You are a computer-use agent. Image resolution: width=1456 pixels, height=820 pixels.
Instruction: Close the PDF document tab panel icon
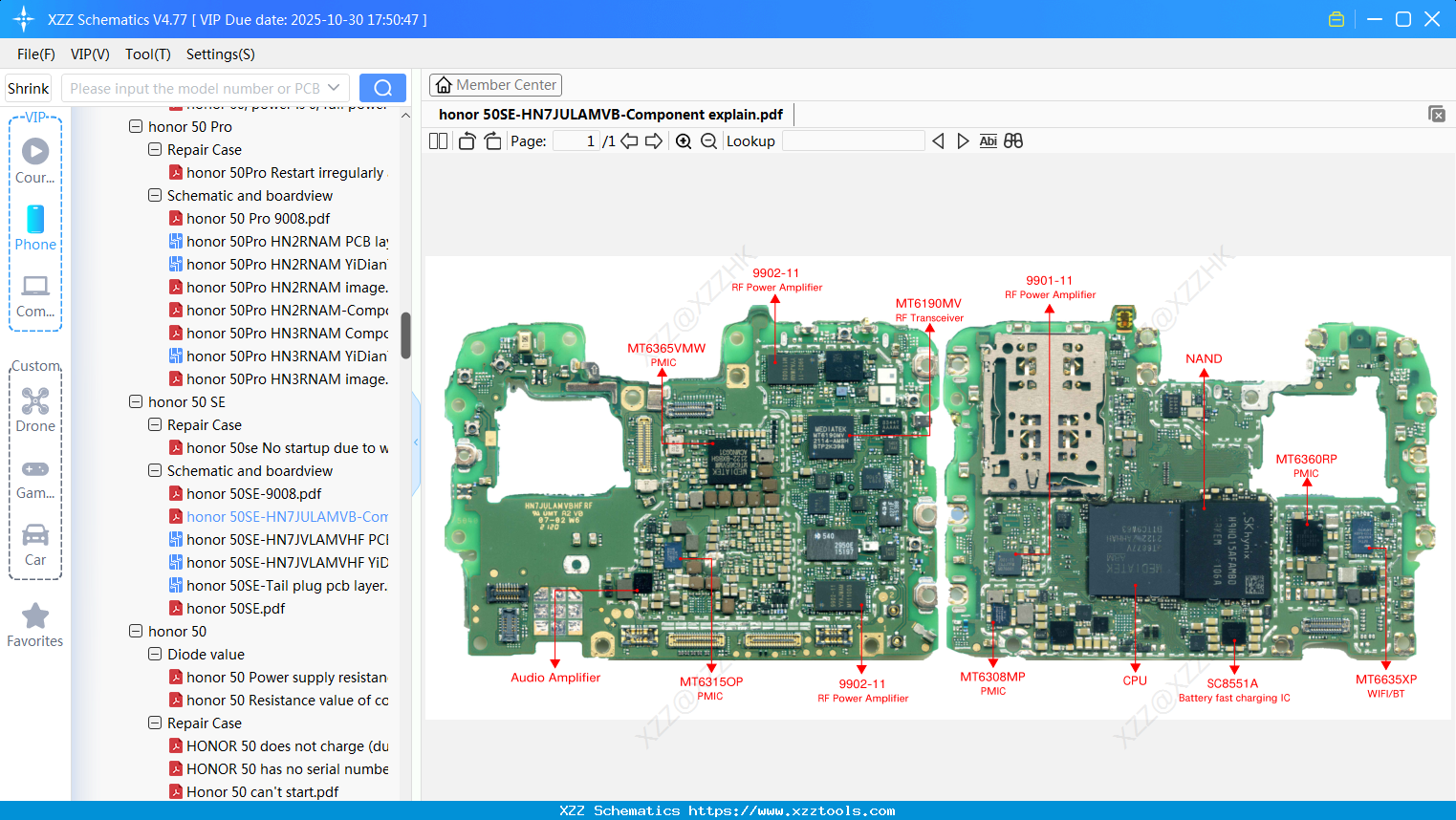coord(1437,114)
